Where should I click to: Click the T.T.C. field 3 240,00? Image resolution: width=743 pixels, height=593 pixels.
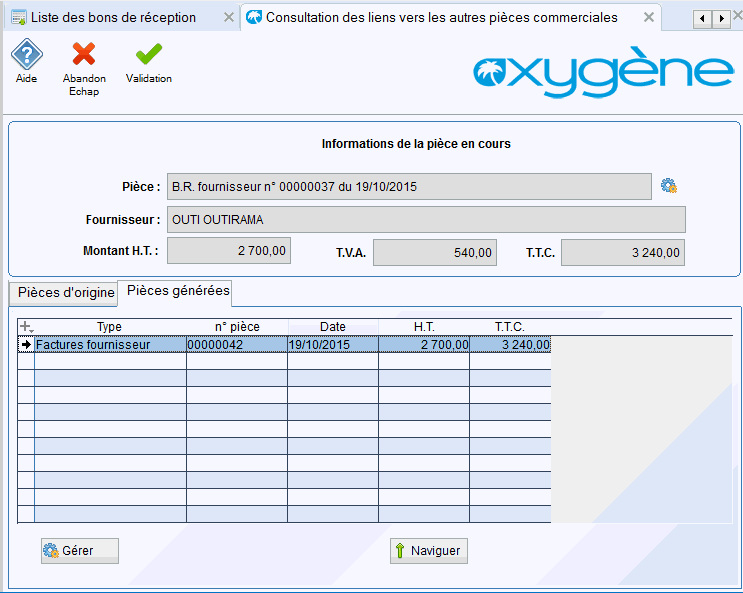point(623,252)
